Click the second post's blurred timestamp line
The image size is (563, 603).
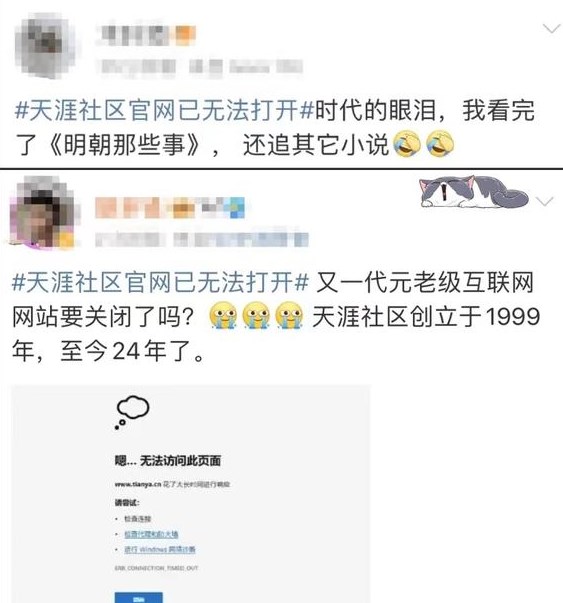[202, 240]
